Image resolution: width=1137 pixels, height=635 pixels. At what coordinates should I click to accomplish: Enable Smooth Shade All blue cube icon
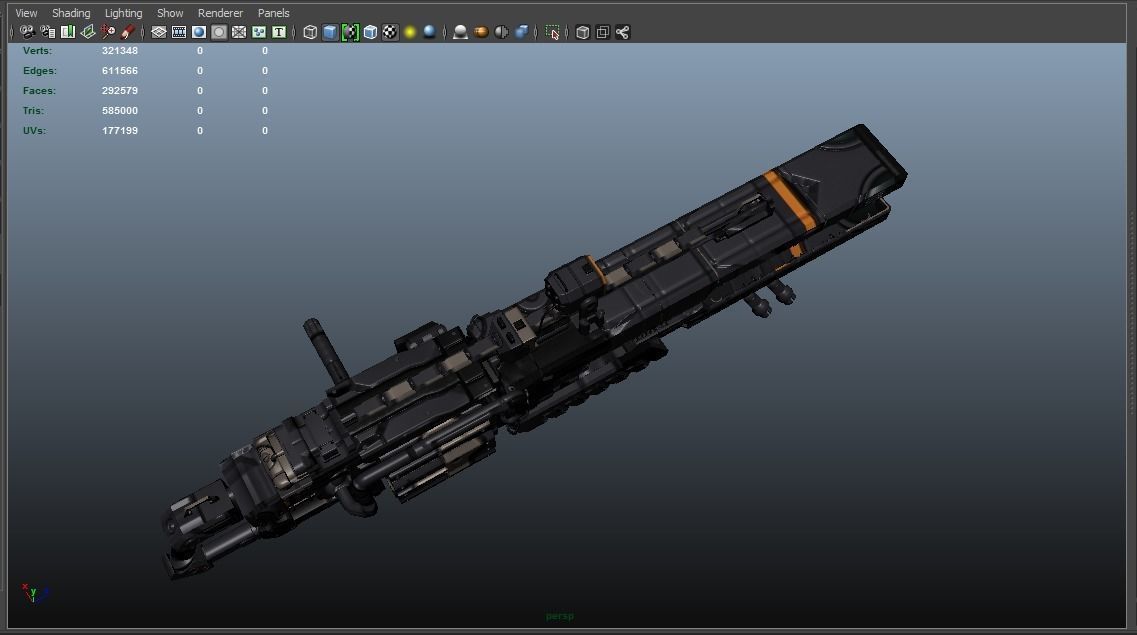330,32
